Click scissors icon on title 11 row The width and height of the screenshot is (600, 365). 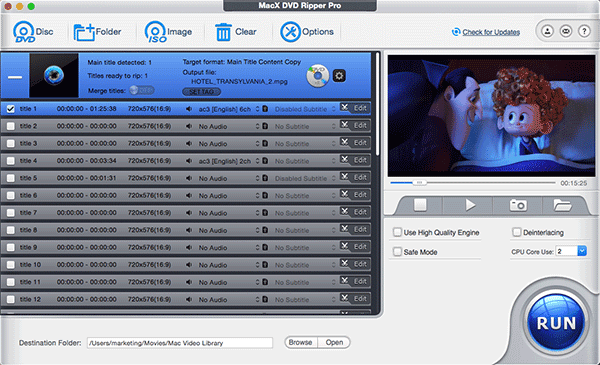344,280
